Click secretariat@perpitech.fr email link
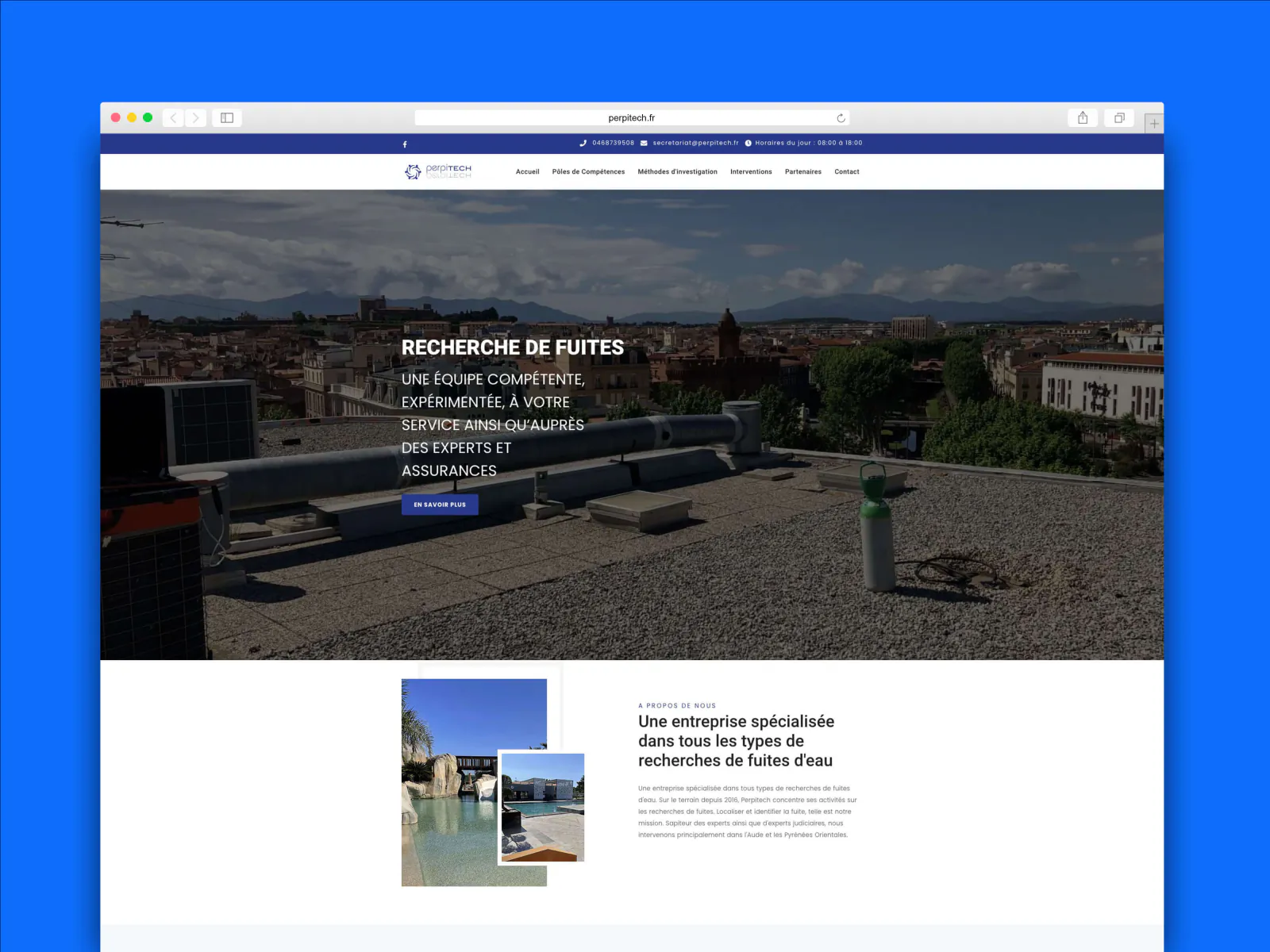This screenshot has height=952, width=1270. click(695, 143)
